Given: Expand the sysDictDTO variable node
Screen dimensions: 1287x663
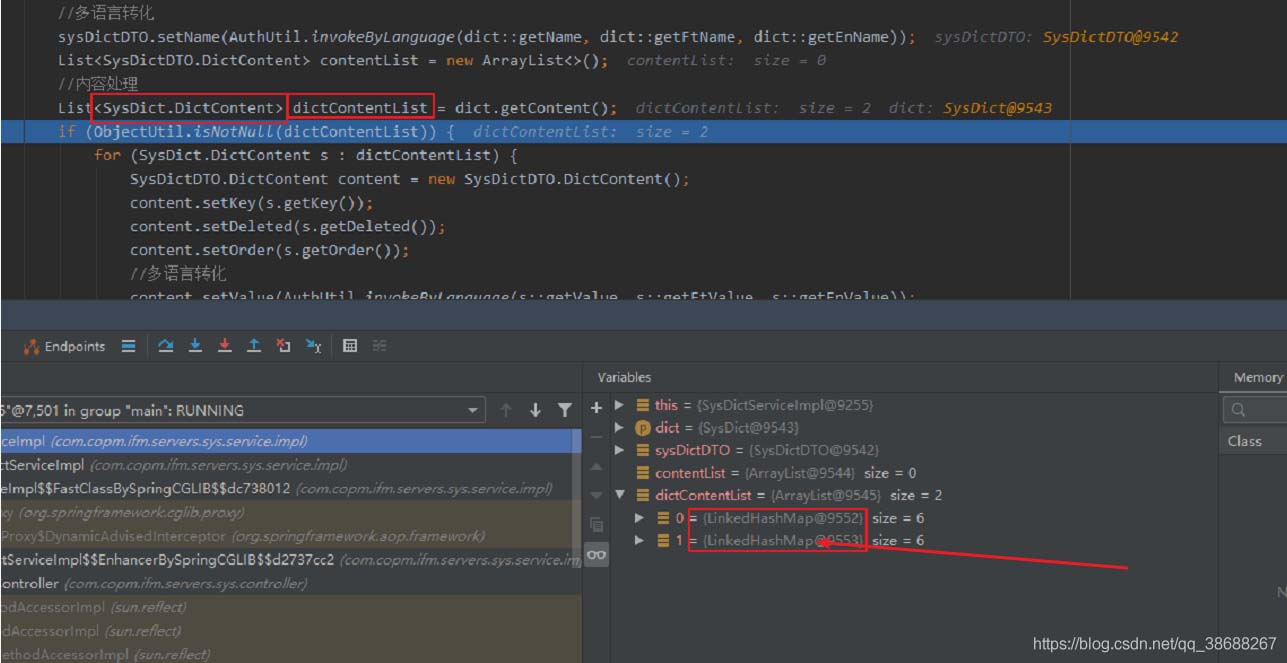Looking at the screenshot, I should 620,450.
